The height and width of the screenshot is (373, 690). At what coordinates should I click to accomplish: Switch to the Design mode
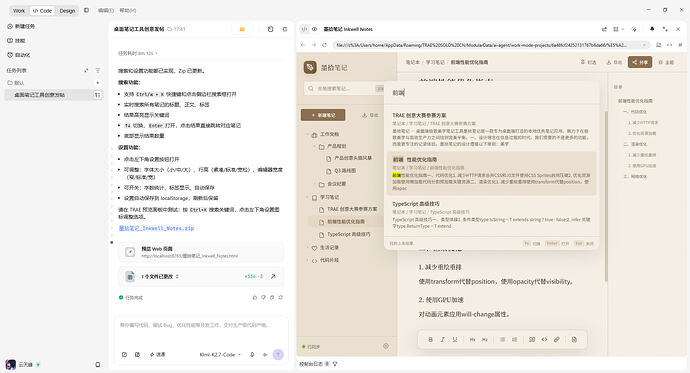pos(67,11)
